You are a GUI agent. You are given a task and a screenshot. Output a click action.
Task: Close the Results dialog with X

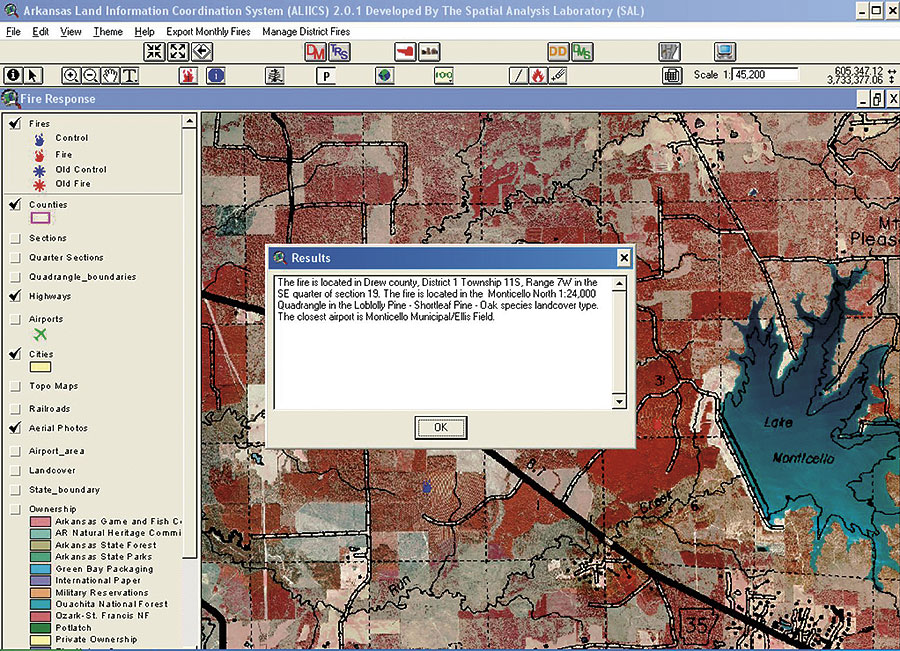624,258
